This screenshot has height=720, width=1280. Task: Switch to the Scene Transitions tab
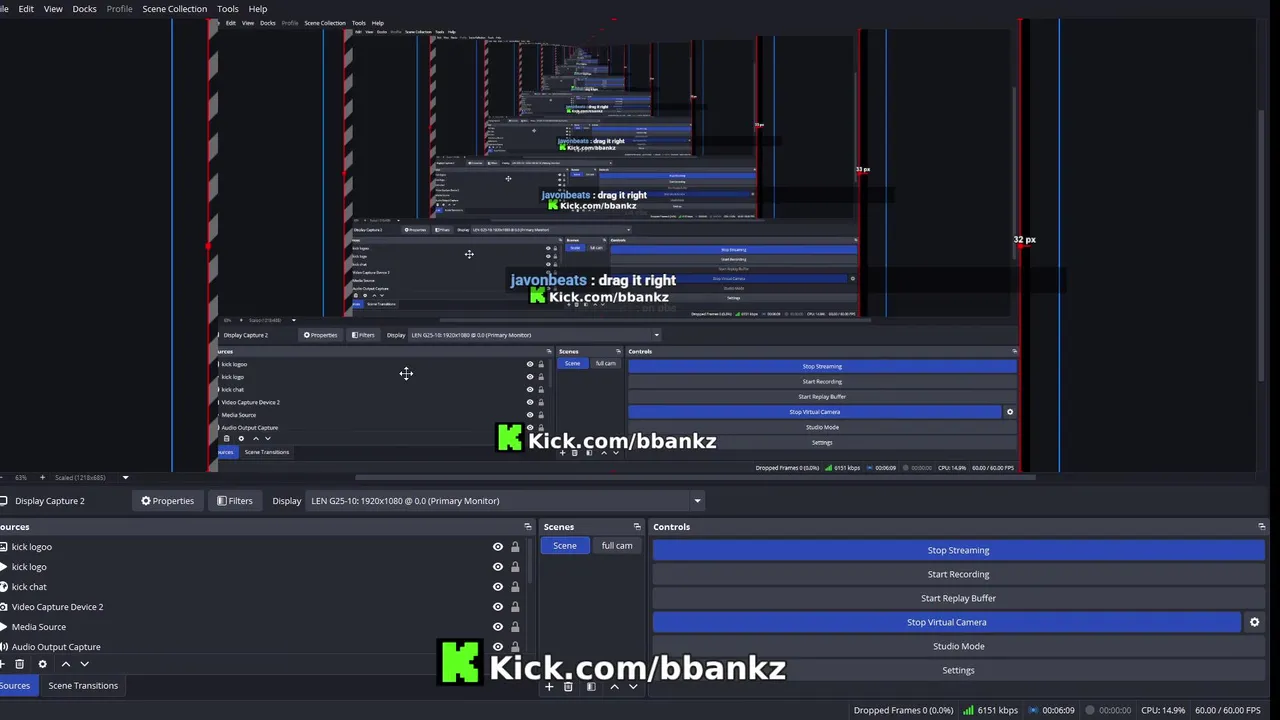click(83, 686)
